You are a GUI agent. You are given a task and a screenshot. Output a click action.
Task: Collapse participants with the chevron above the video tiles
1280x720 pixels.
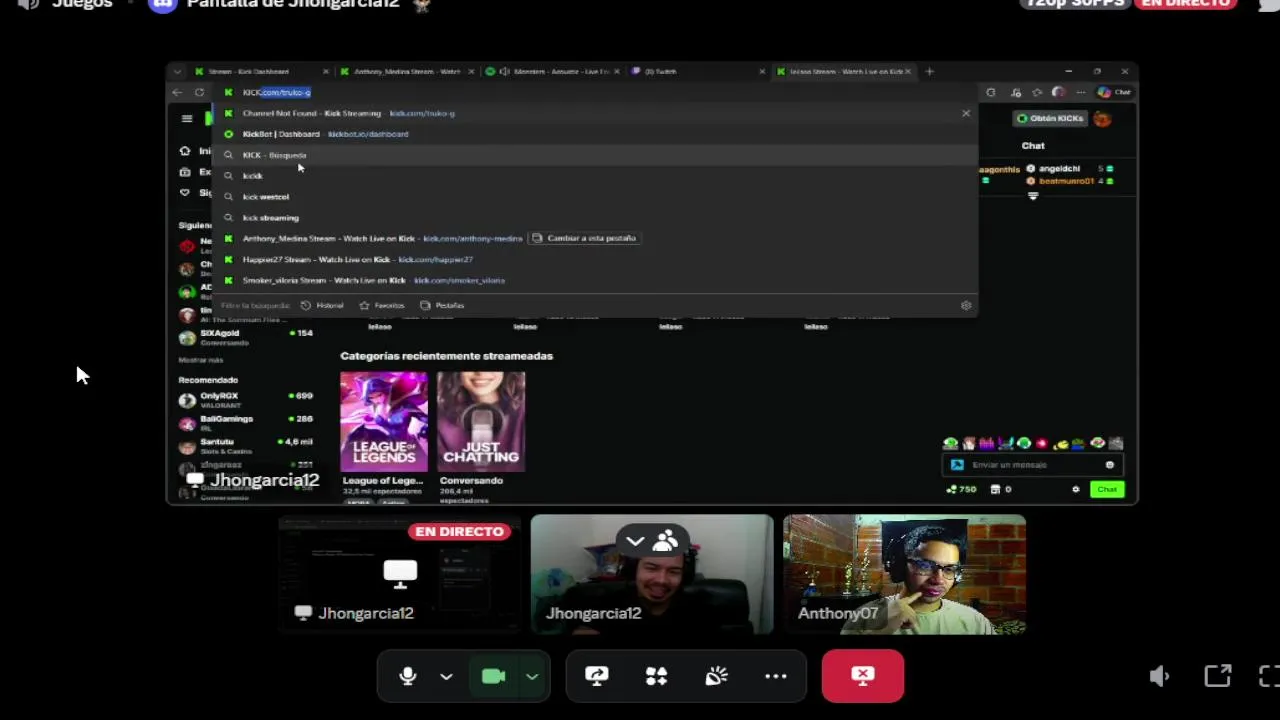tap(635, 541)
